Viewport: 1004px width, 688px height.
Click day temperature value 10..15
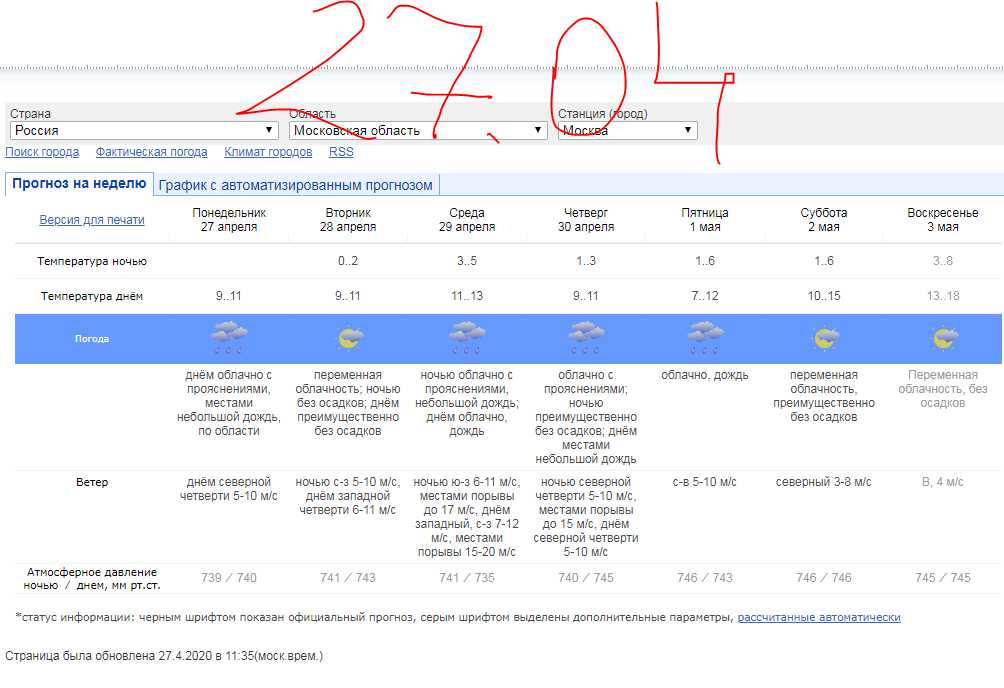pyautogui.click(x=824, y=296)
